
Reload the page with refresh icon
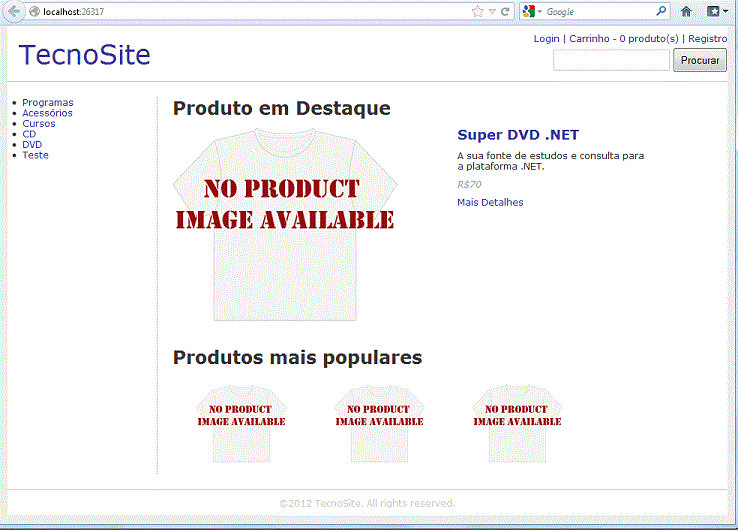click(x=505, y=12)
